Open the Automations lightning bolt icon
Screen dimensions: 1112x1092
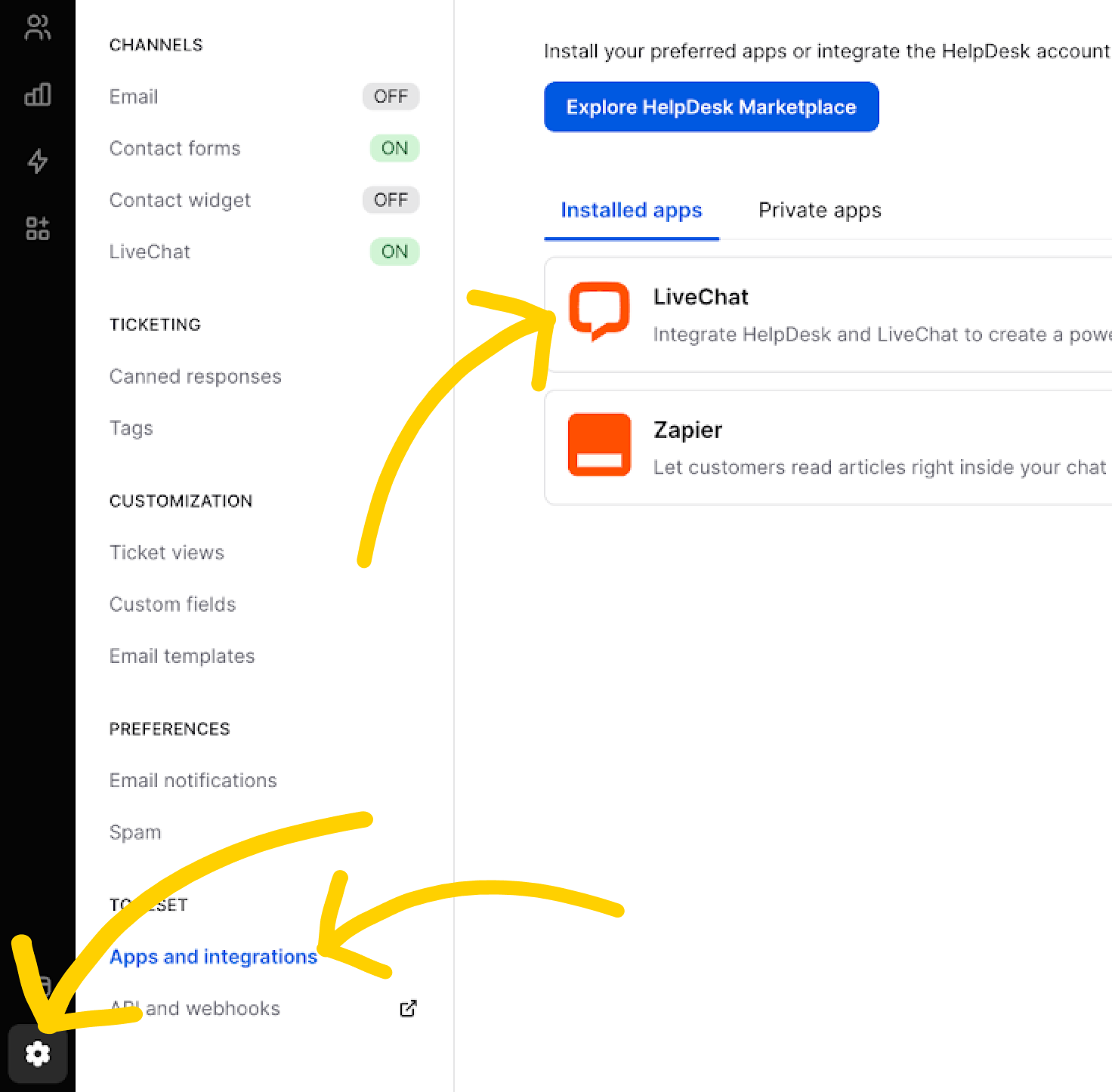click(x=37, y=161)
